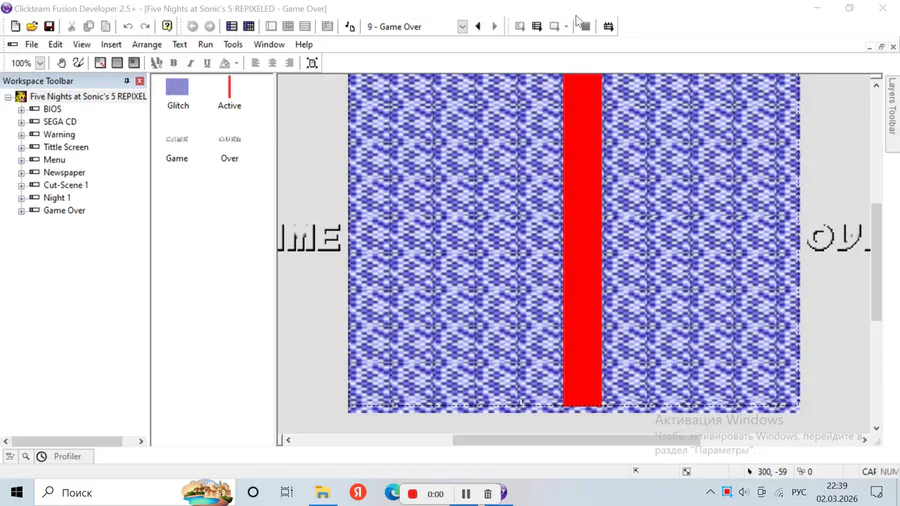Click the center in frame icon
The height and width of the screenshot is (506, 900).
click(x=312, y=63)
